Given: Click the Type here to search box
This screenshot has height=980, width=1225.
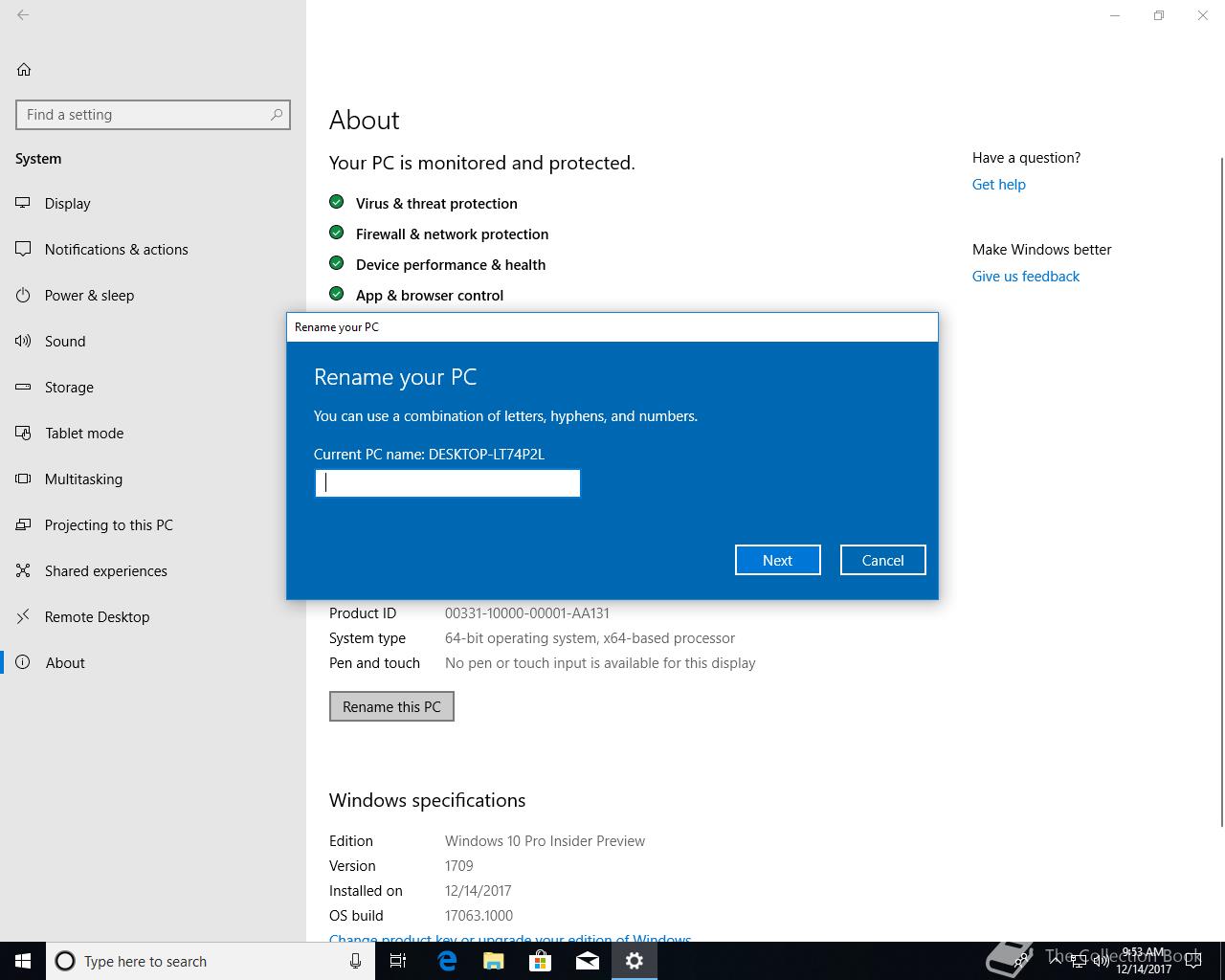Looking at the screenshot, I should click(x=211, y=961).
